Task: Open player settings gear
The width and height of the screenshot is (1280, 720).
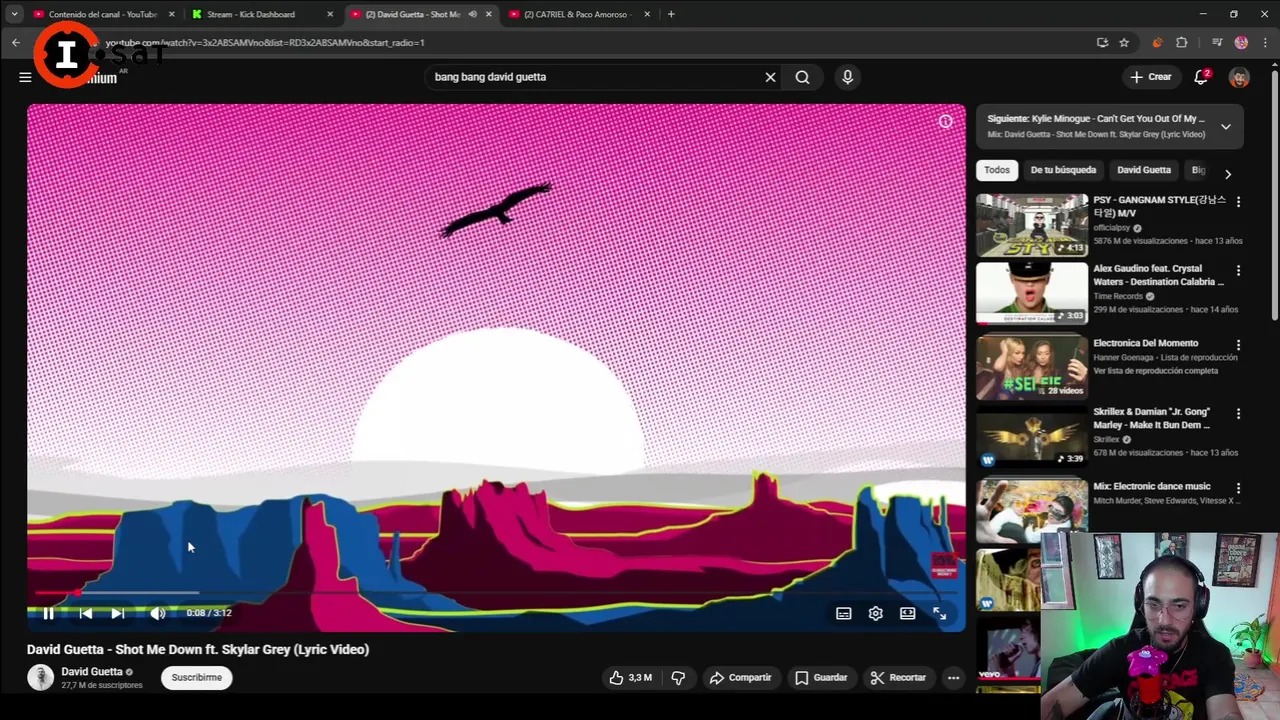Action: click(875, 614)
